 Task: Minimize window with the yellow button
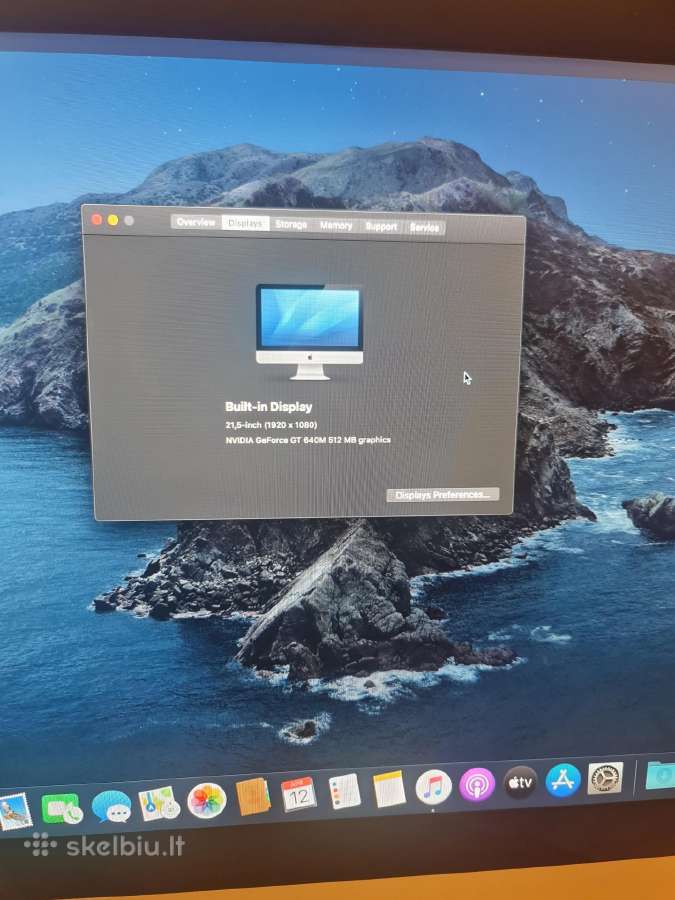(113, 220)
